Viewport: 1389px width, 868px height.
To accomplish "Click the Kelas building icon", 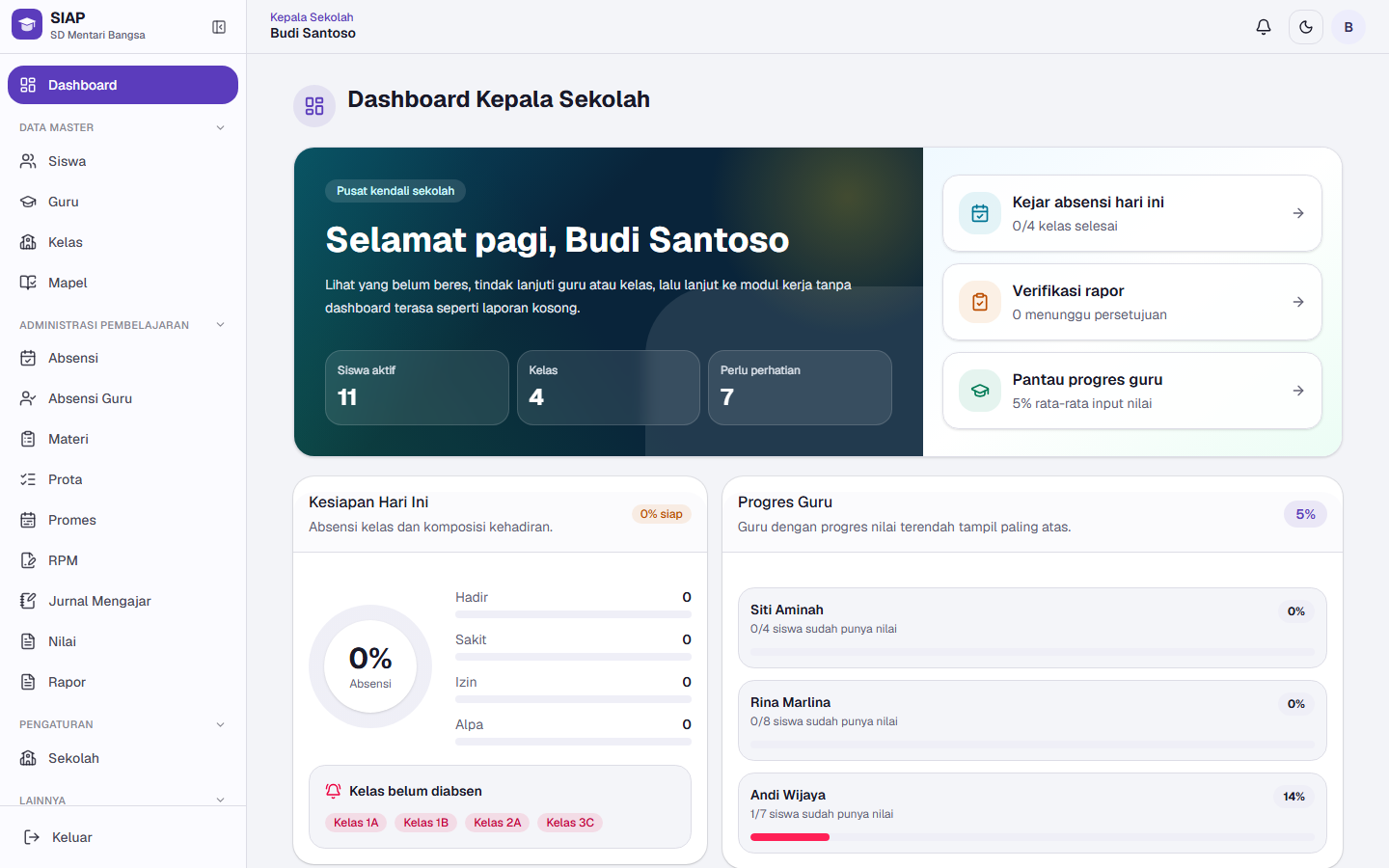I will tap(28, 242).
